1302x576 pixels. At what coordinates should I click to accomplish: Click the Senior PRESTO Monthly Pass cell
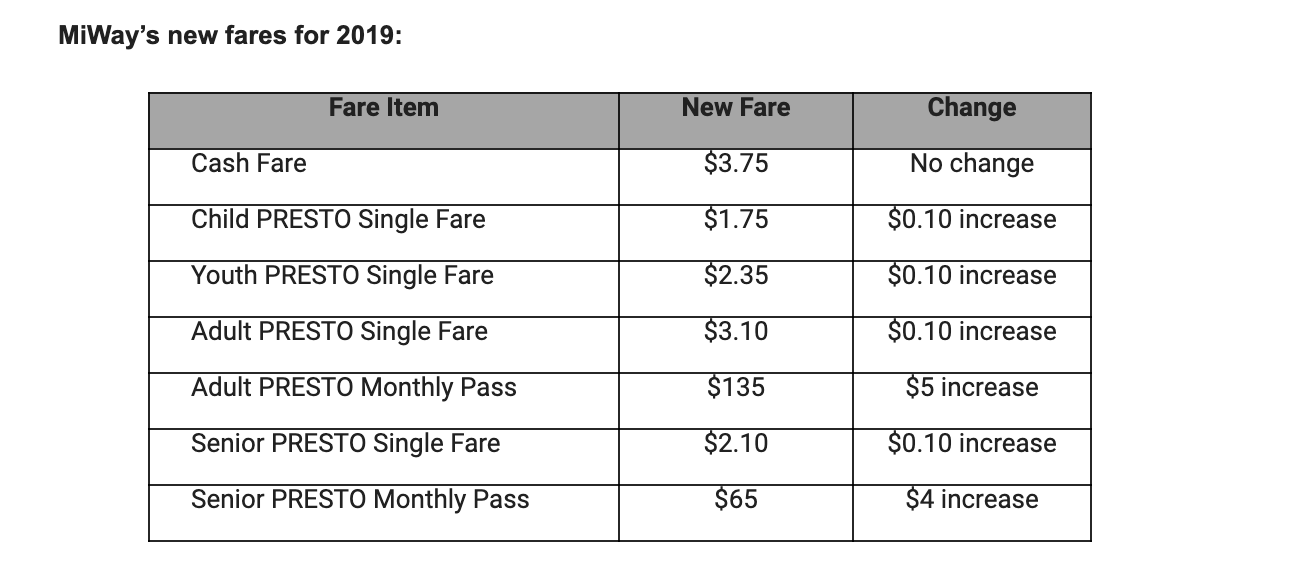click(x=360, y=500)
